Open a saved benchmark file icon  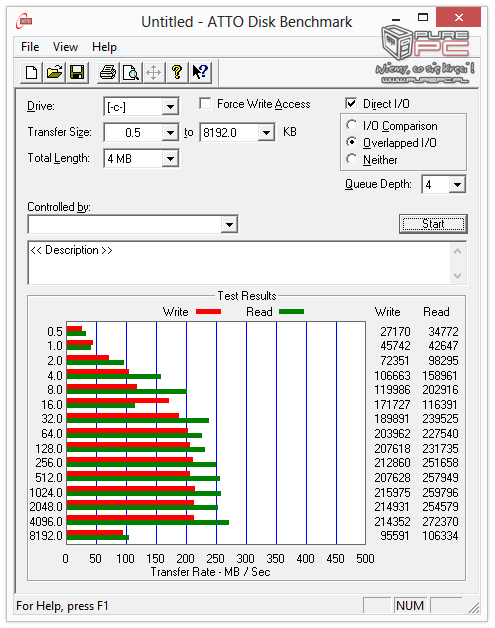pyautogui.click(x=54, y=72)
